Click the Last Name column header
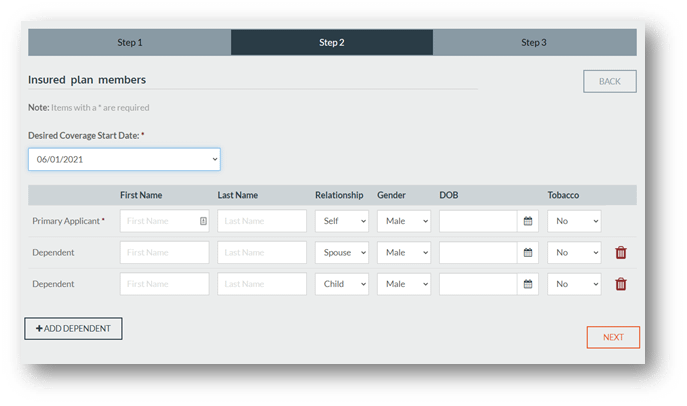 tap(237, 195)
